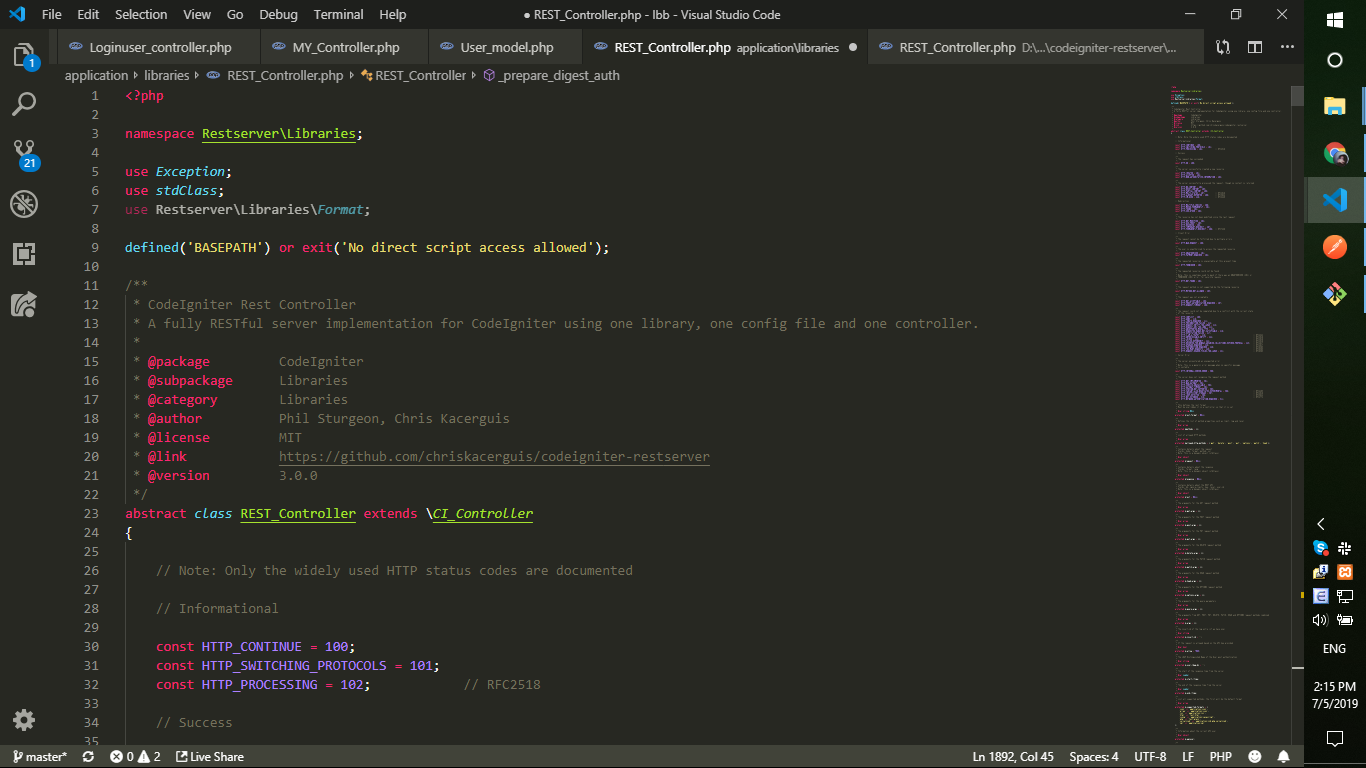Click the Synchronize Changes icon in the status bar
This screenshot has width=1366, height=768.
(87, 756)
